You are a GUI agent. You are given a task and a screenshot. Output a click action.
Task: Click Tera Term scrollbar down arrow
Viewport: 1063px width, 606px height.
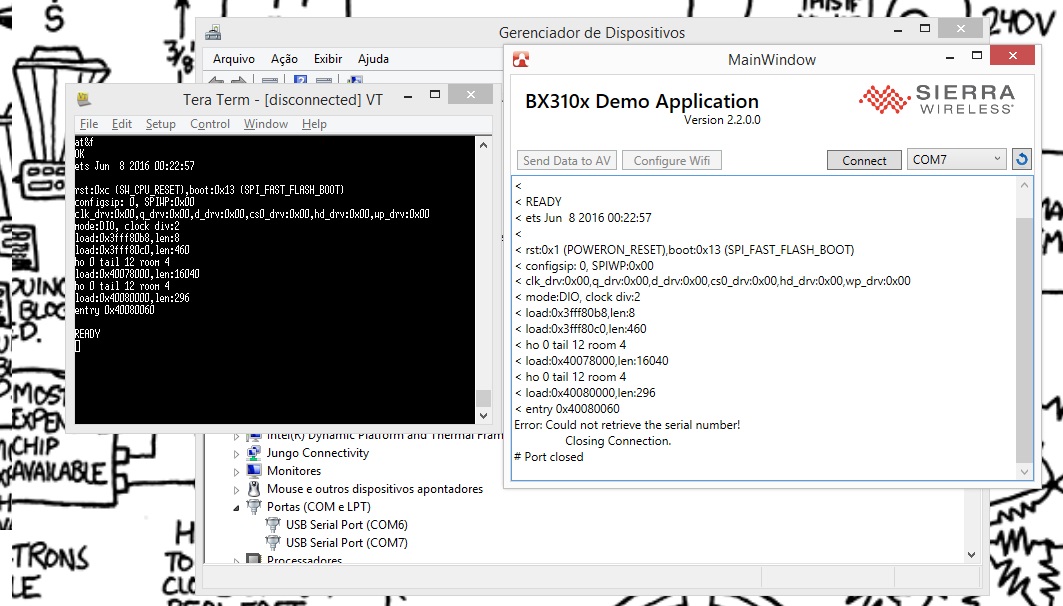483,416
